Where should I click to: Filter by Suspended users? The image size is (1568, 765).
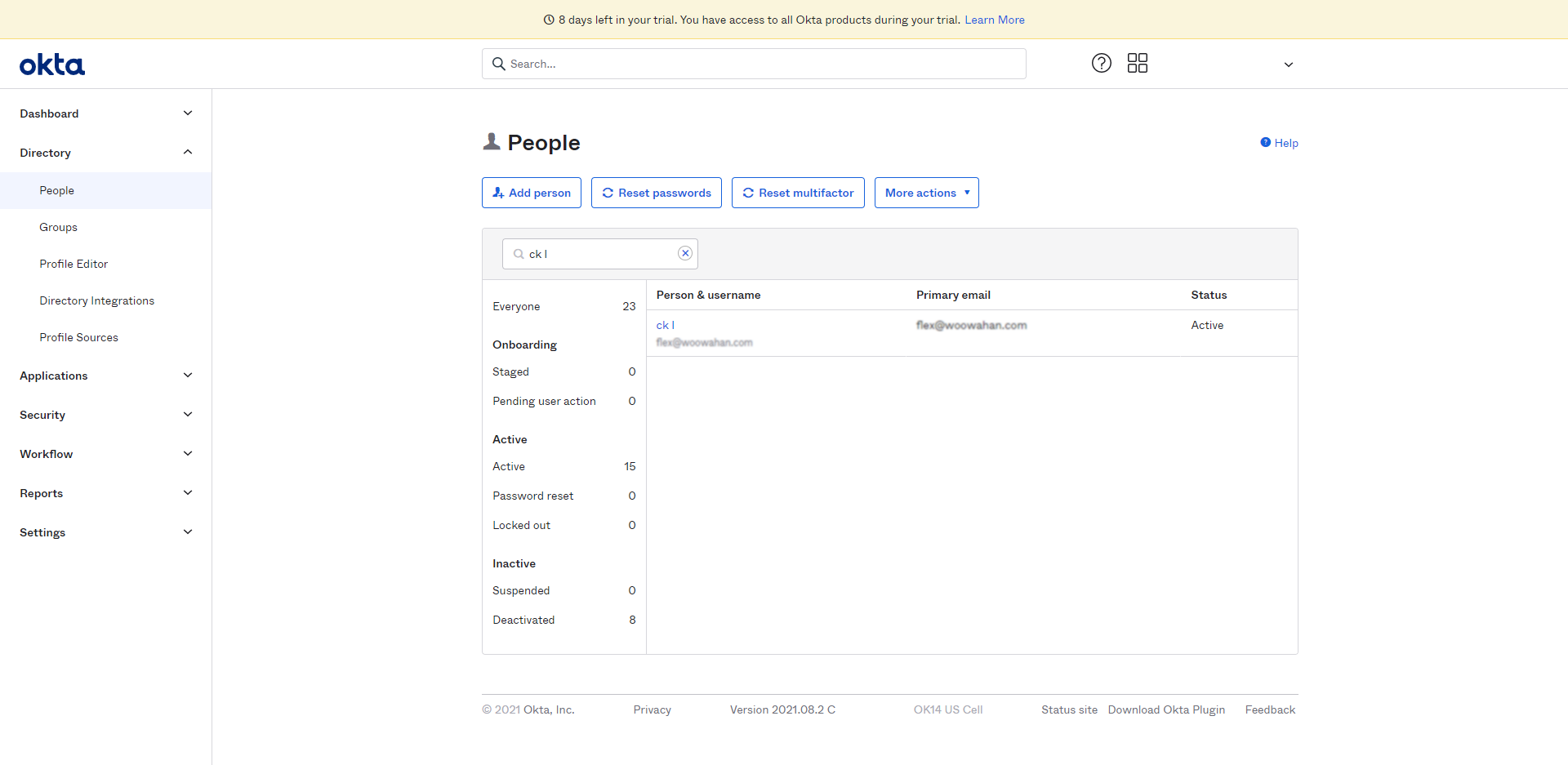coord(563,590)
